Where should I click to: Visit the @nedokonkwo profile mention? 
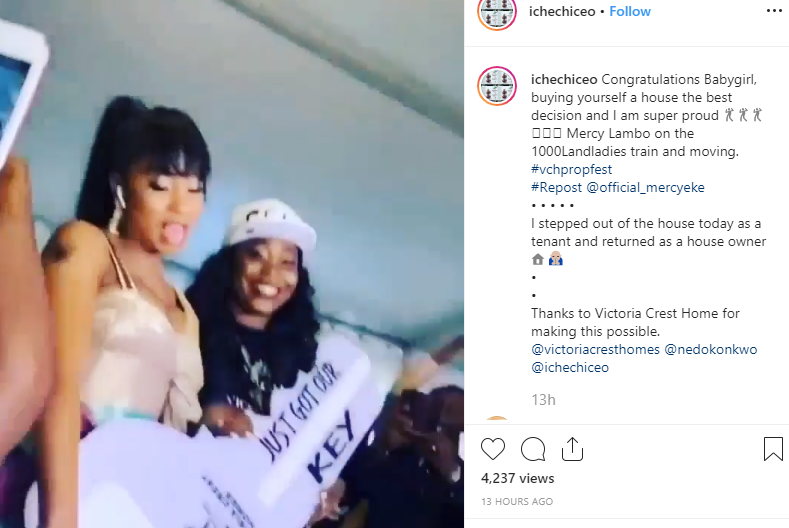pos(711,349)
